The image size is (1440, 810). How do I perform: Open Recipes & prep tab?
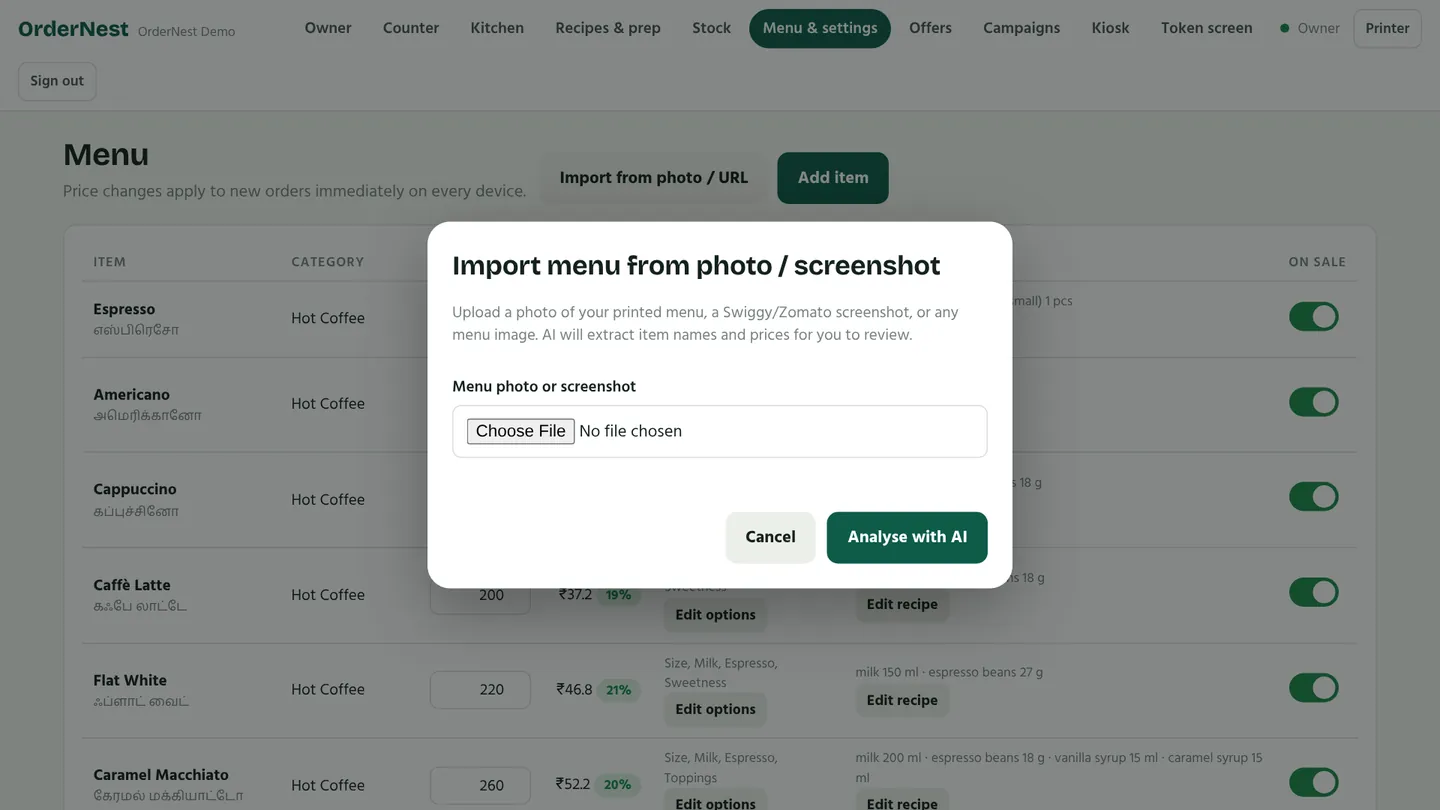608,28
